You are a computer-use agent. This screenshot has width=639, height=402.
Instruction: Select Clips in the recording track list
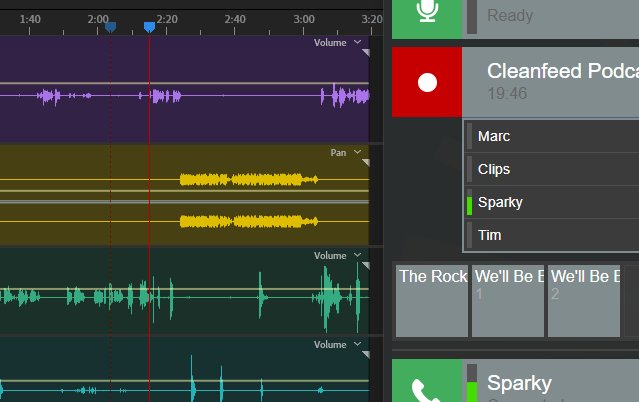point(552,169)
